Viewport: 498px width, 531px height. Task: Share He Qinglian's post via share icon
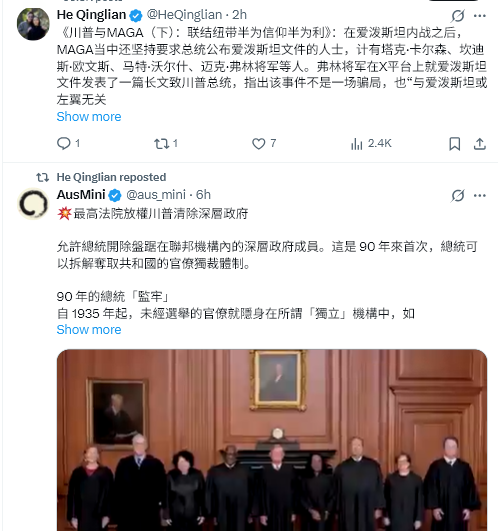pos(480,144)
